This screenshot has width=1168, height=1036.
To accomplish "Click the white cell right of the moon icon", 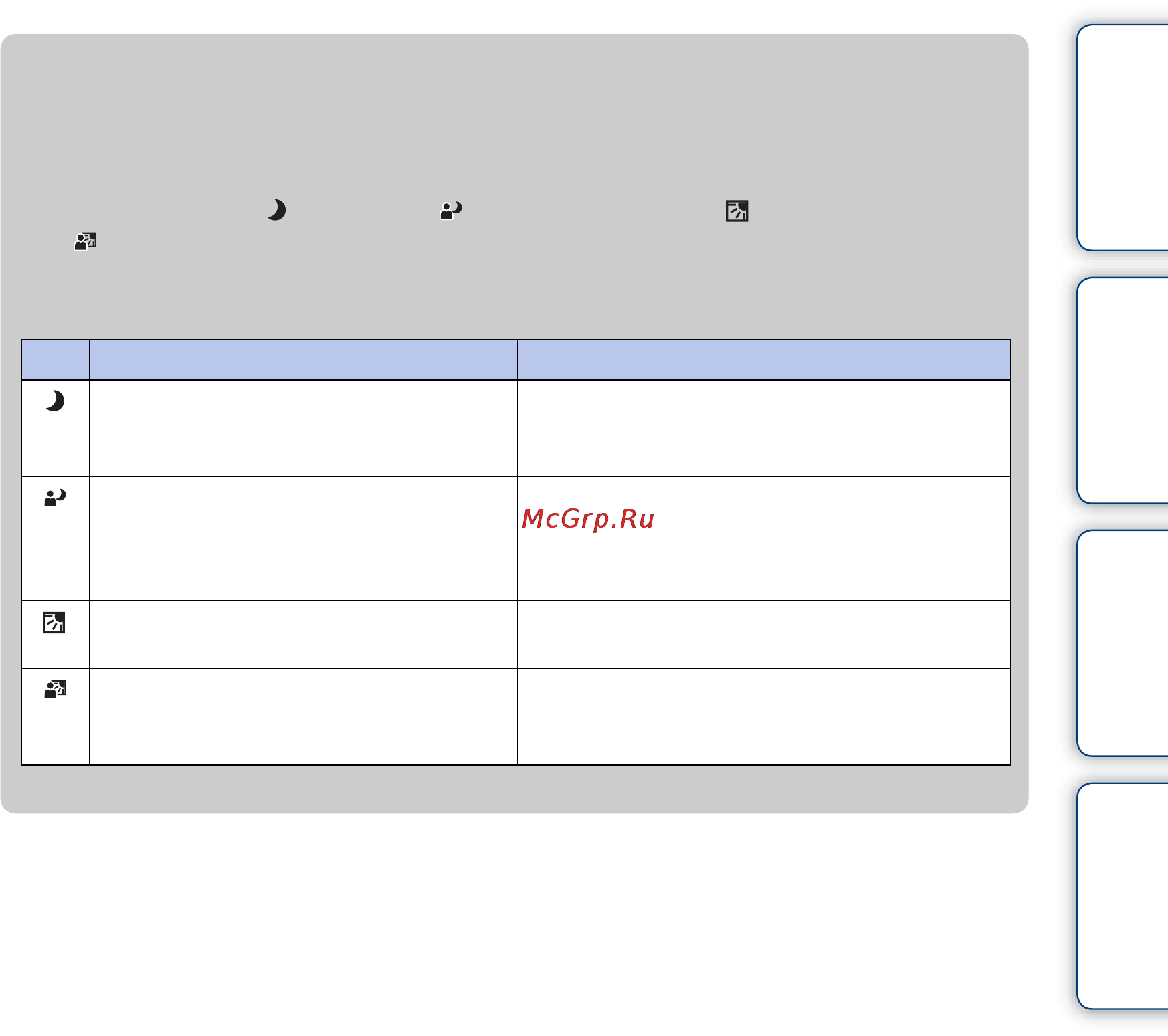I will 304,428.
